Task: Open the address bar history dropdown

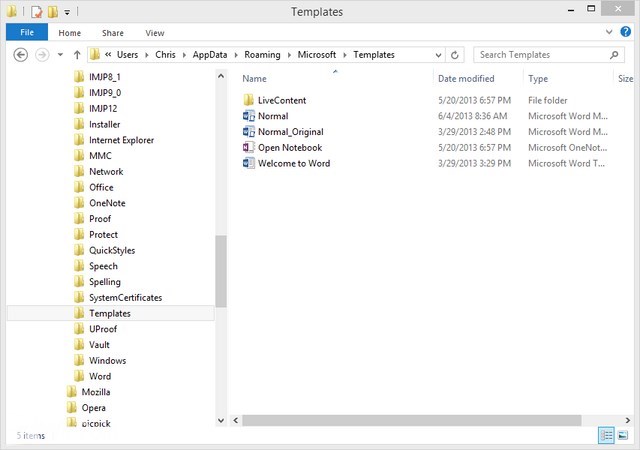Action: tap(438, 55)
